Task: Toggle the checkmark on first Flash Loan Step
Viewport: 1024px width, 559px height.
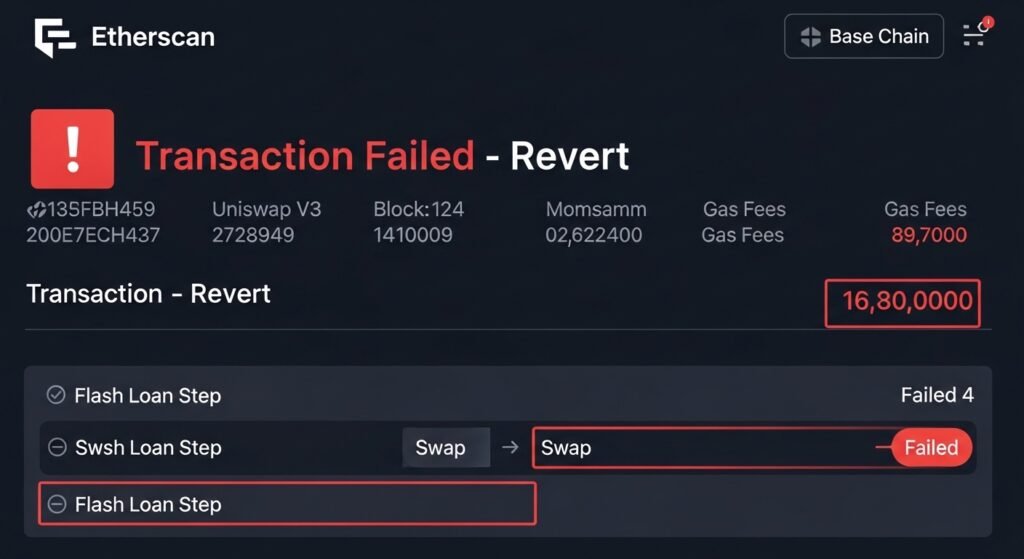Action: coord(56,395)
